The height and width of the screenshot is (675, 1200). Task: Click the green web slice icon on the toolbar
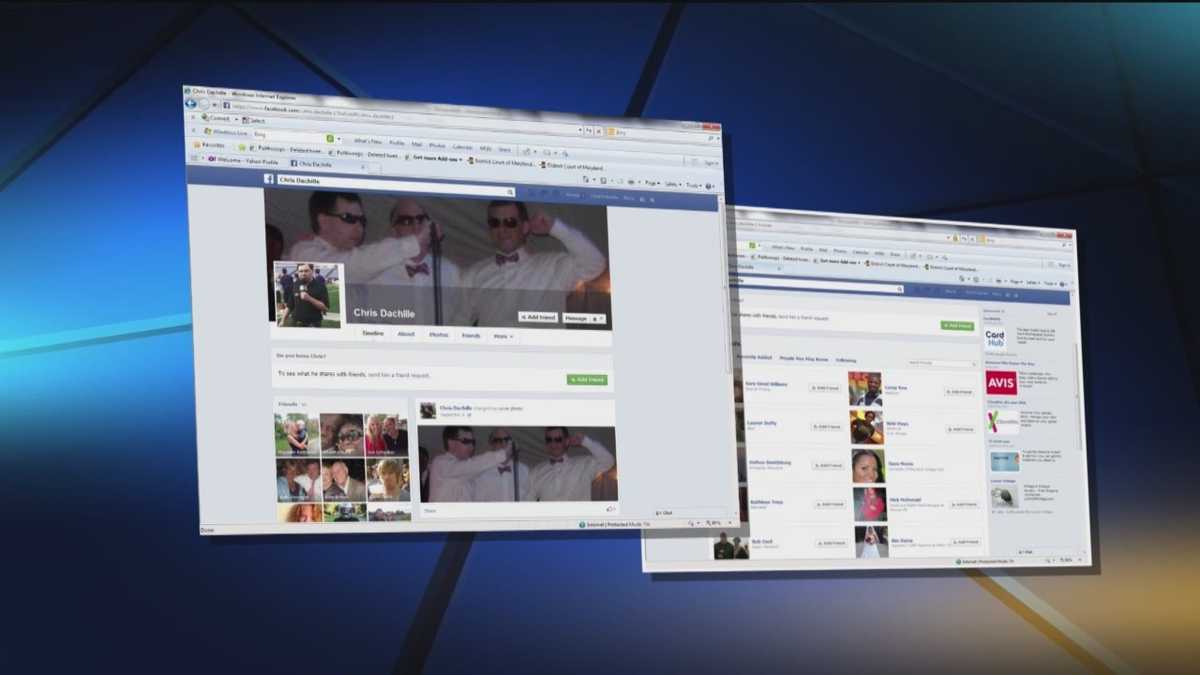coord(330,139)
